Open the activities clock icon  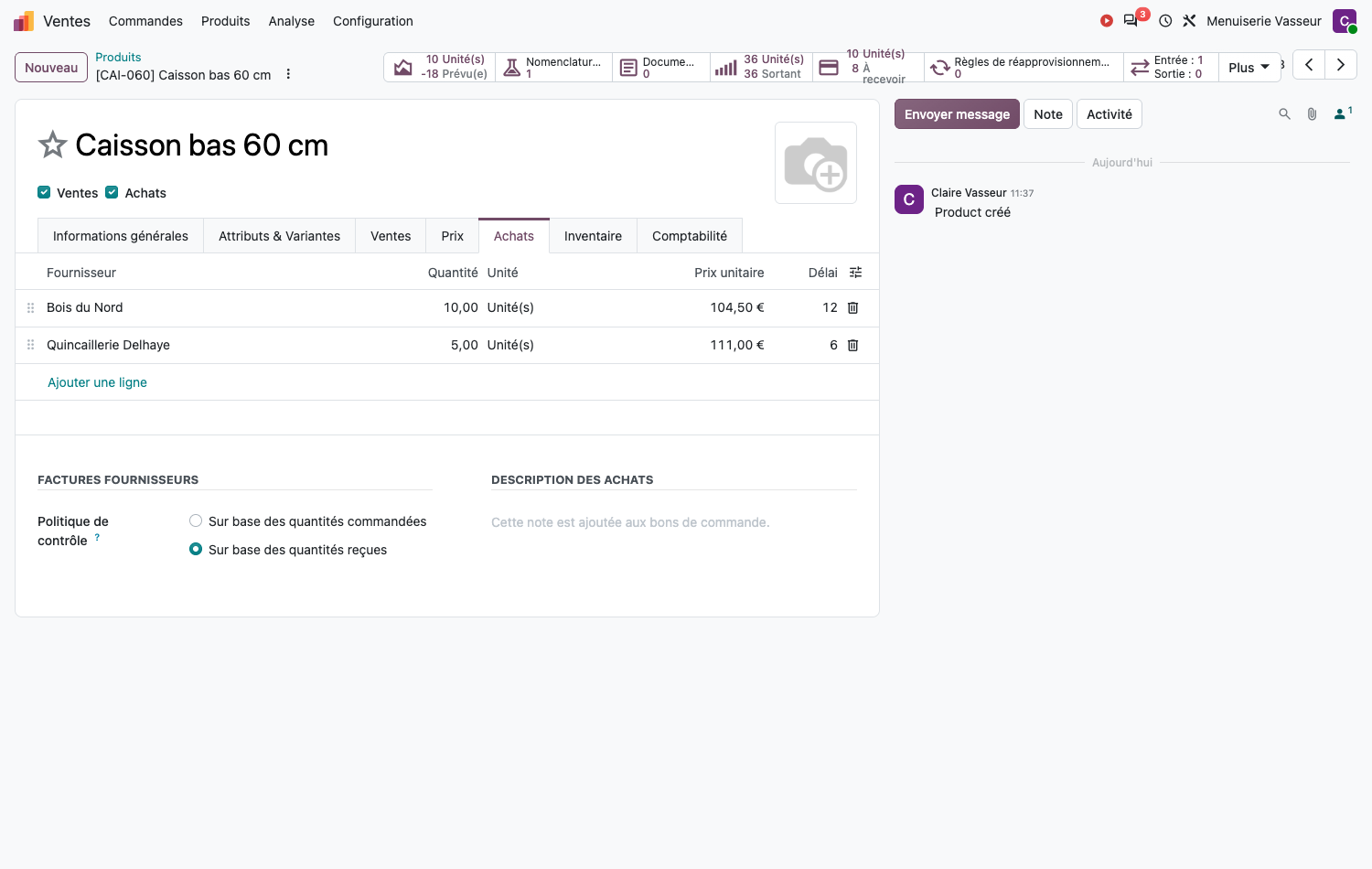(x=1165, y=21)
